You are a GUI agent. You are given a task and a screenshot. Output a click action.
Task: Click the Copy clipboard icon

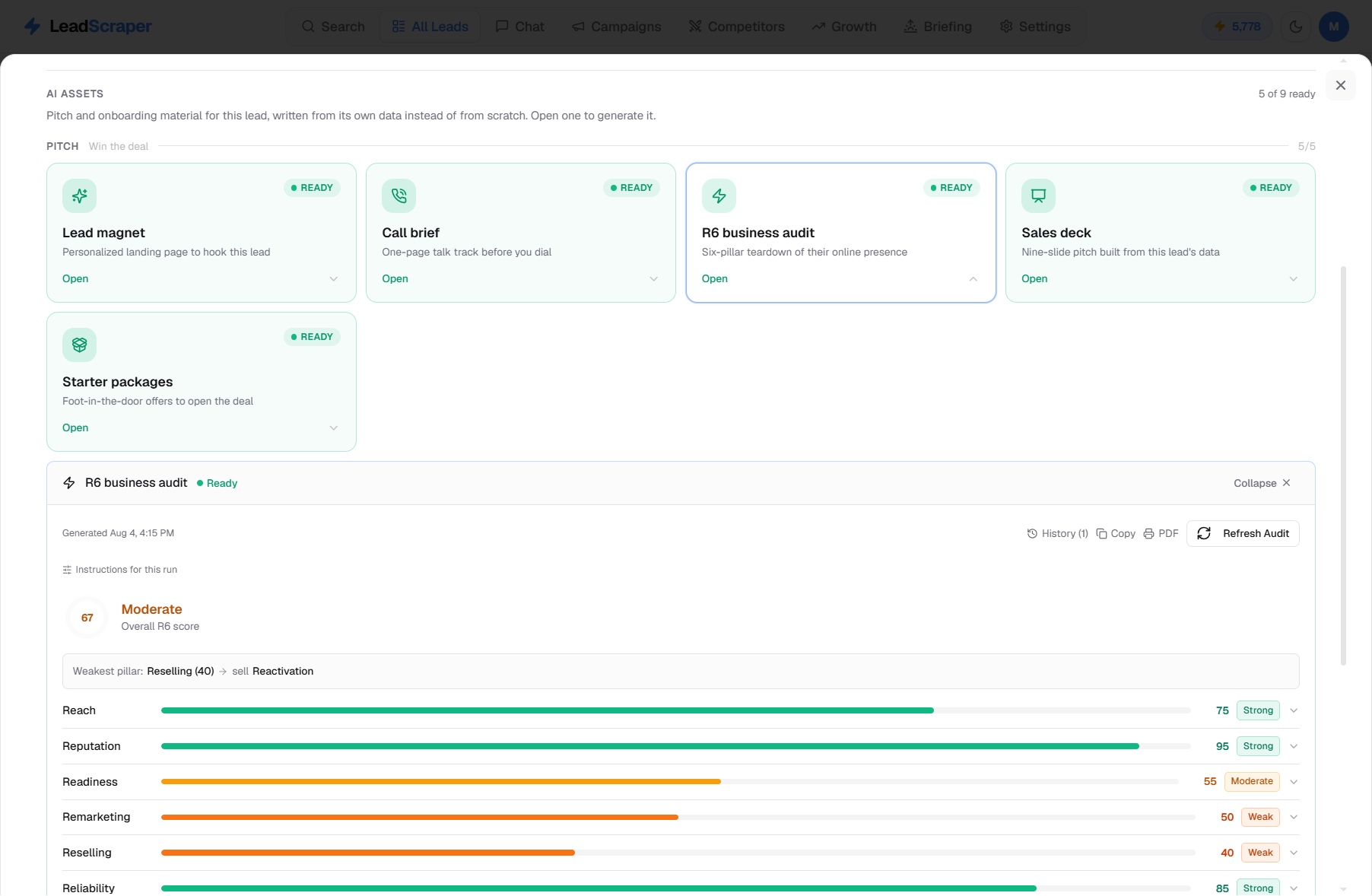pos(1101,534)
